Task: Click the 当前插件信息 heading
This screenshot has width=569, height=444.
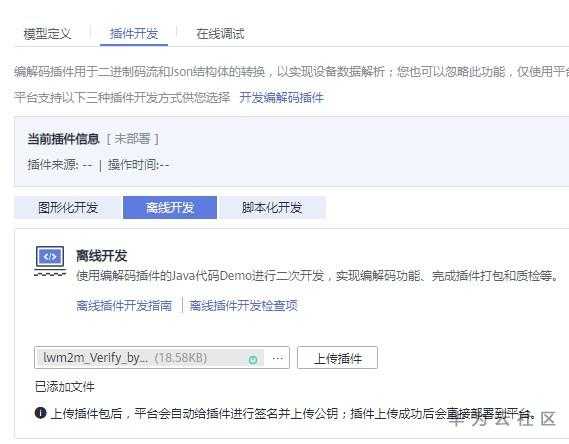Action: pos(64,139)
